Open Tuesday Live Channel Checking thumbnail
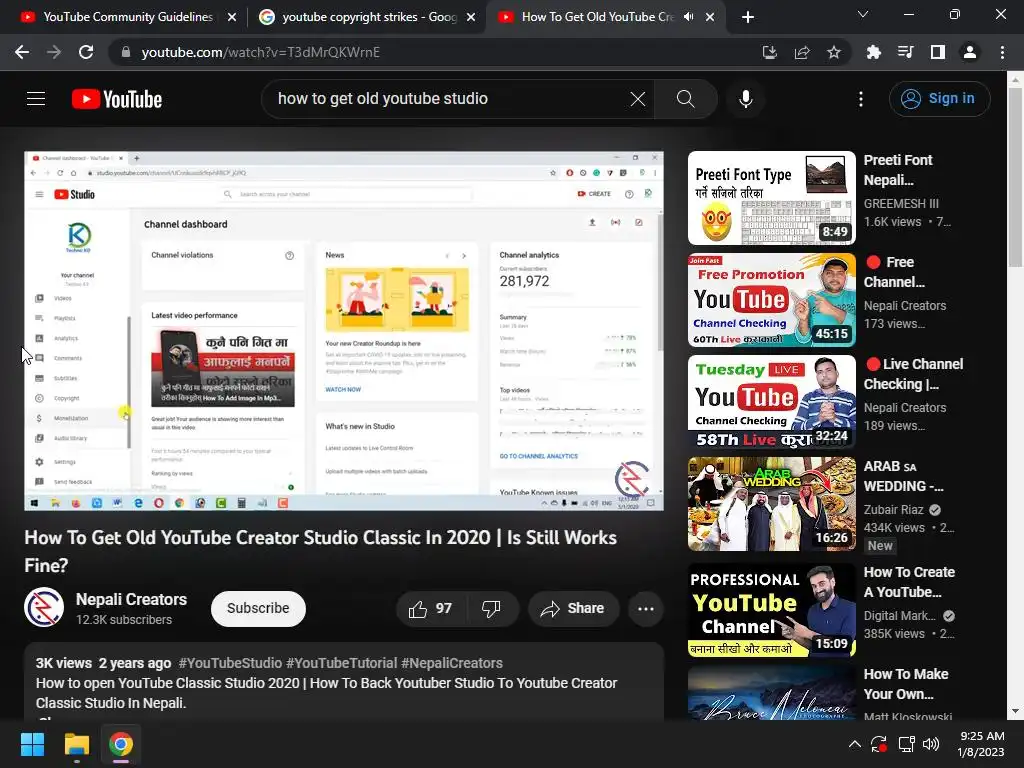Viewport: 1024px width, 768px height. tap(771, 402)
